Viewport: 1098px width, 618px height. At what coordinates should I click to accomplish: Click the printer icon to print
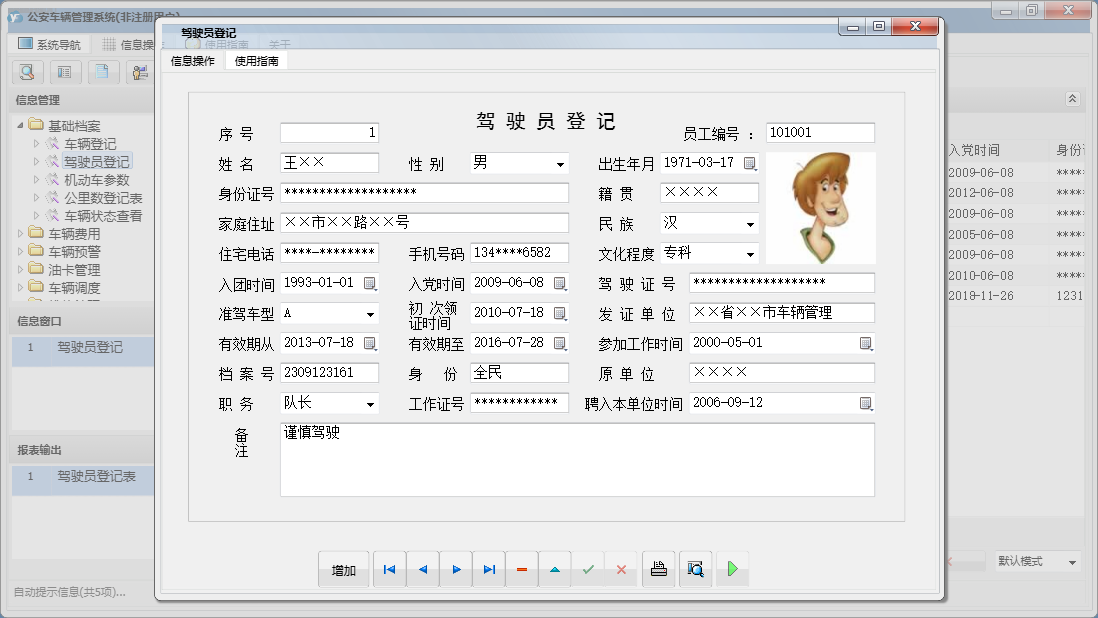pyautogui.click(x=658, y=570)
